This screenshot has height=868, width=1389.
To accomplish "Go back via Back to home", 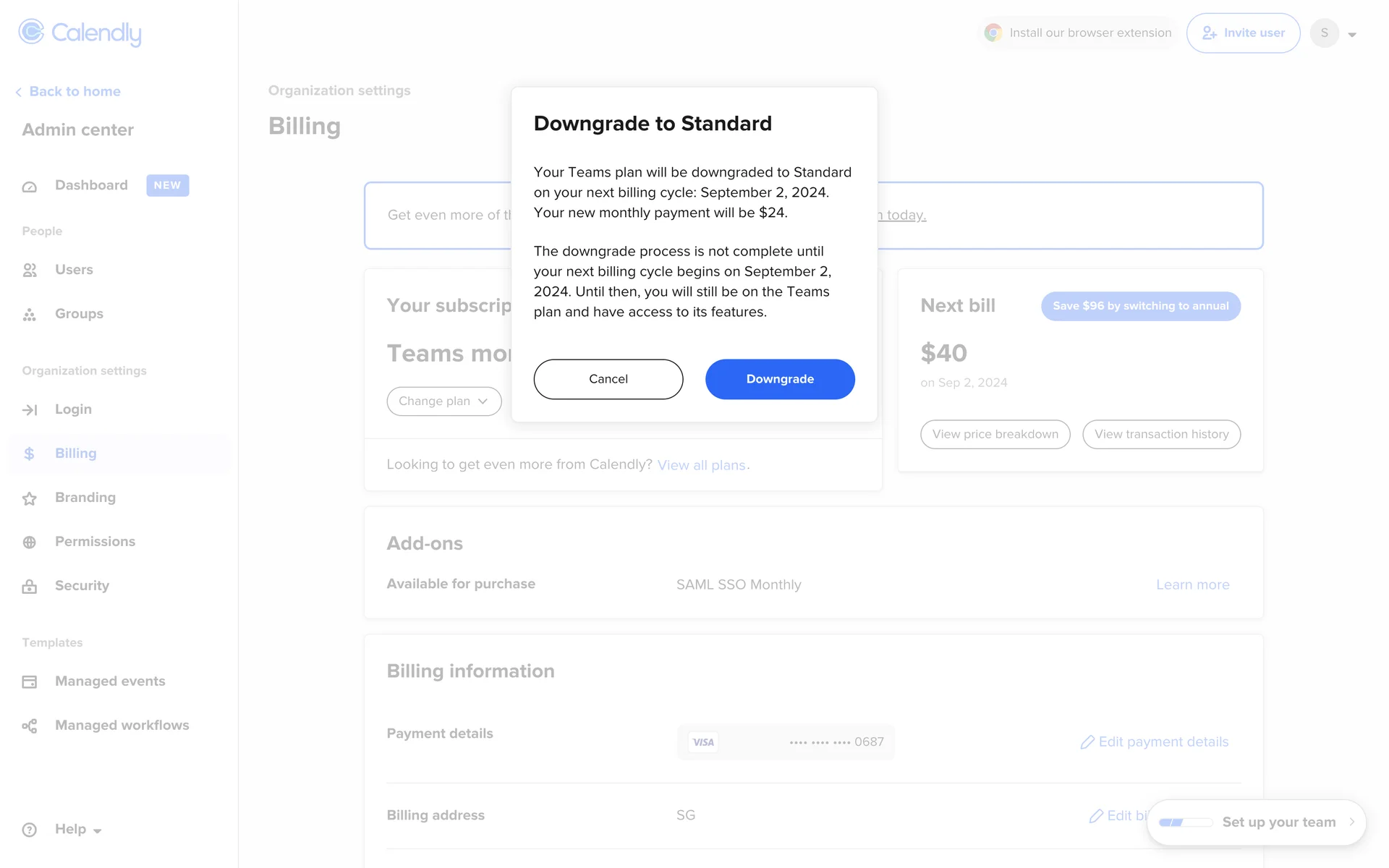I will tap(69, 92).
